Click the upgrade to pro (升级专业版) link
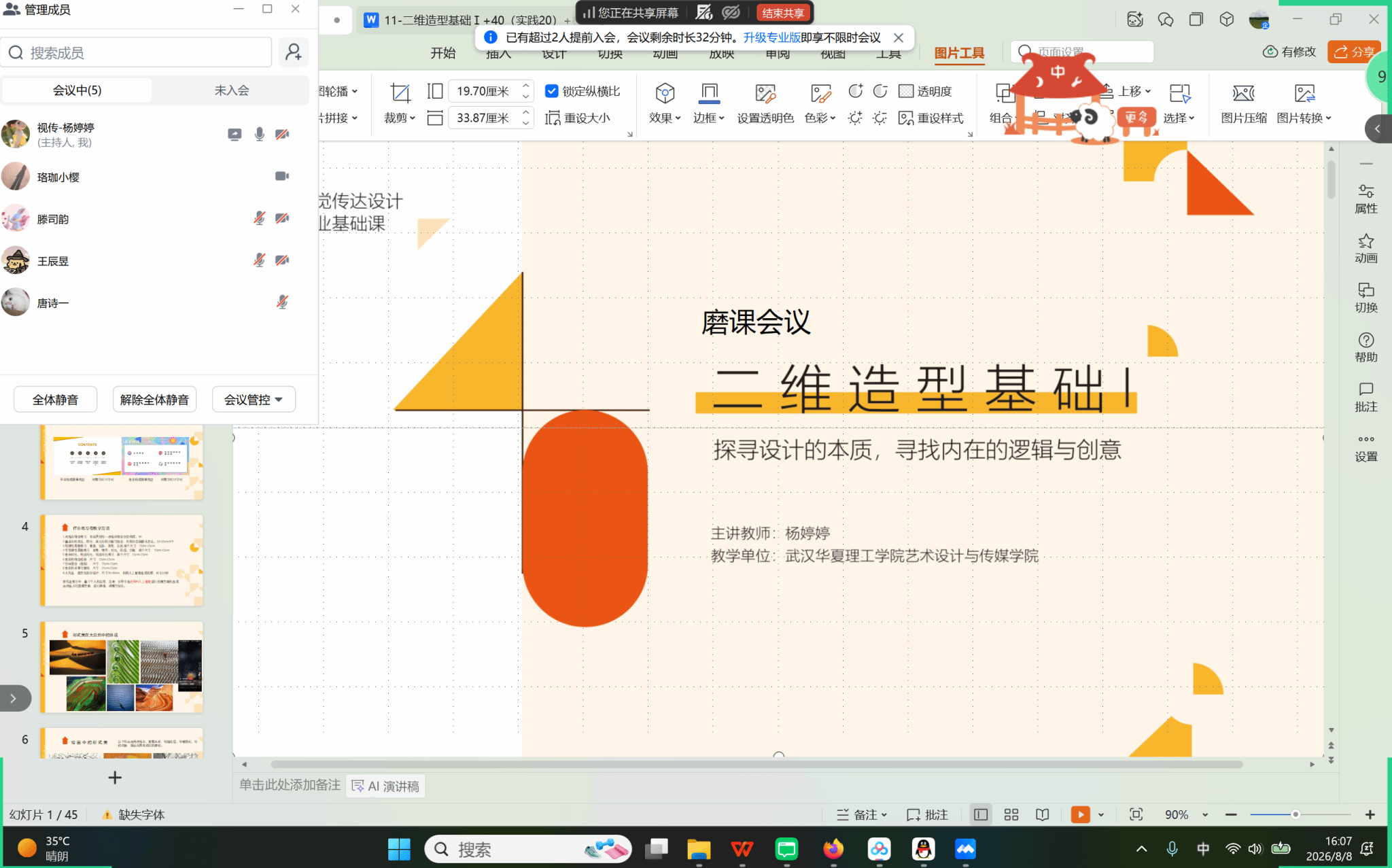The image size is (1392, 868). (x=771, y=37)
